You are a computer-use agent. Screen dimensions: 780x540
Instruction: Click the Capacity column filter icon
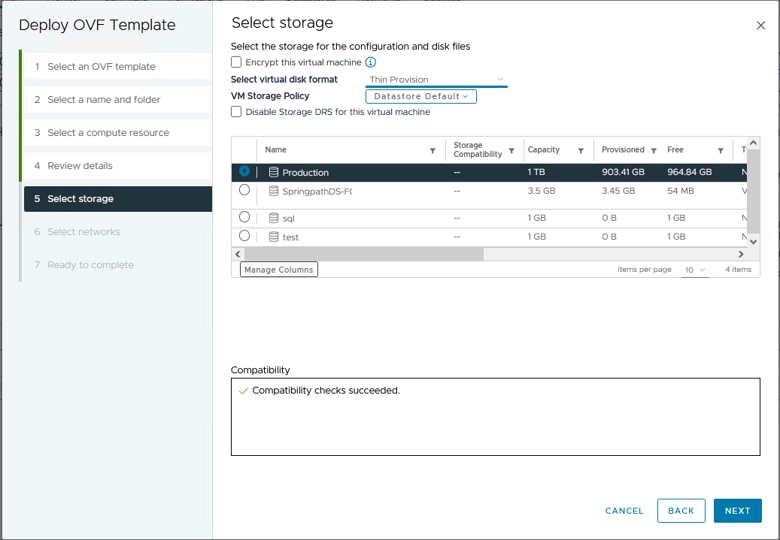click(x=581, y=151)
